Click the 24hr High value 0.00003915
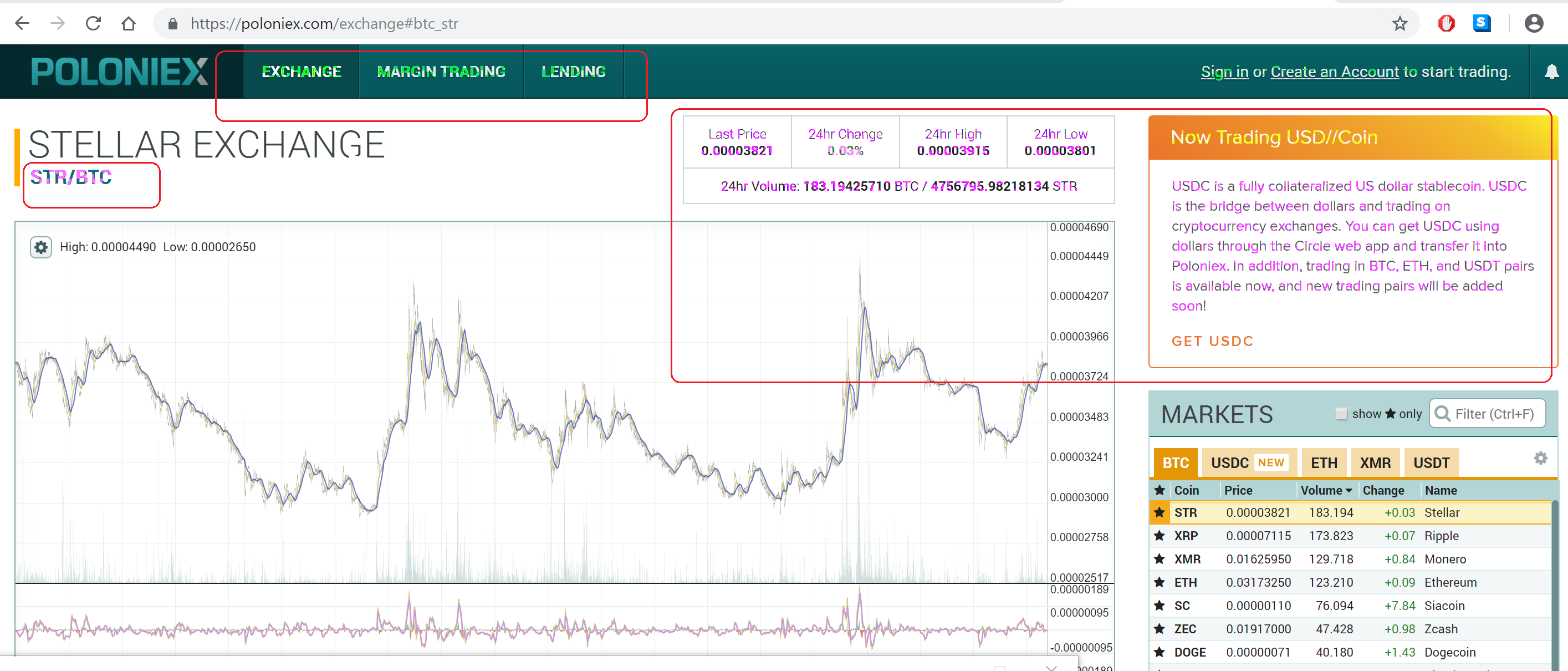Image resolution: width=1568 pixels, height=671 pixels. click(953, 150)
